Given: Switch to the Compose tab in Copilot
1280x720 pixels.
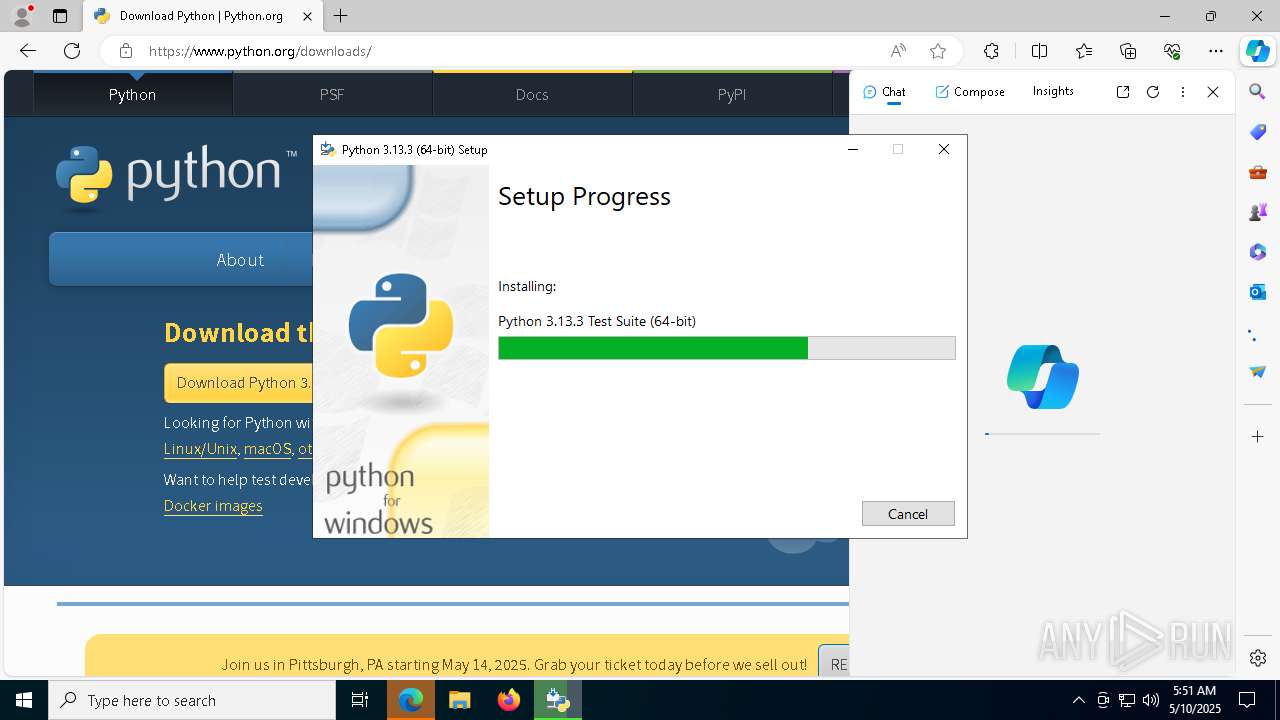Looking at the screenshot, I should 970,92.
